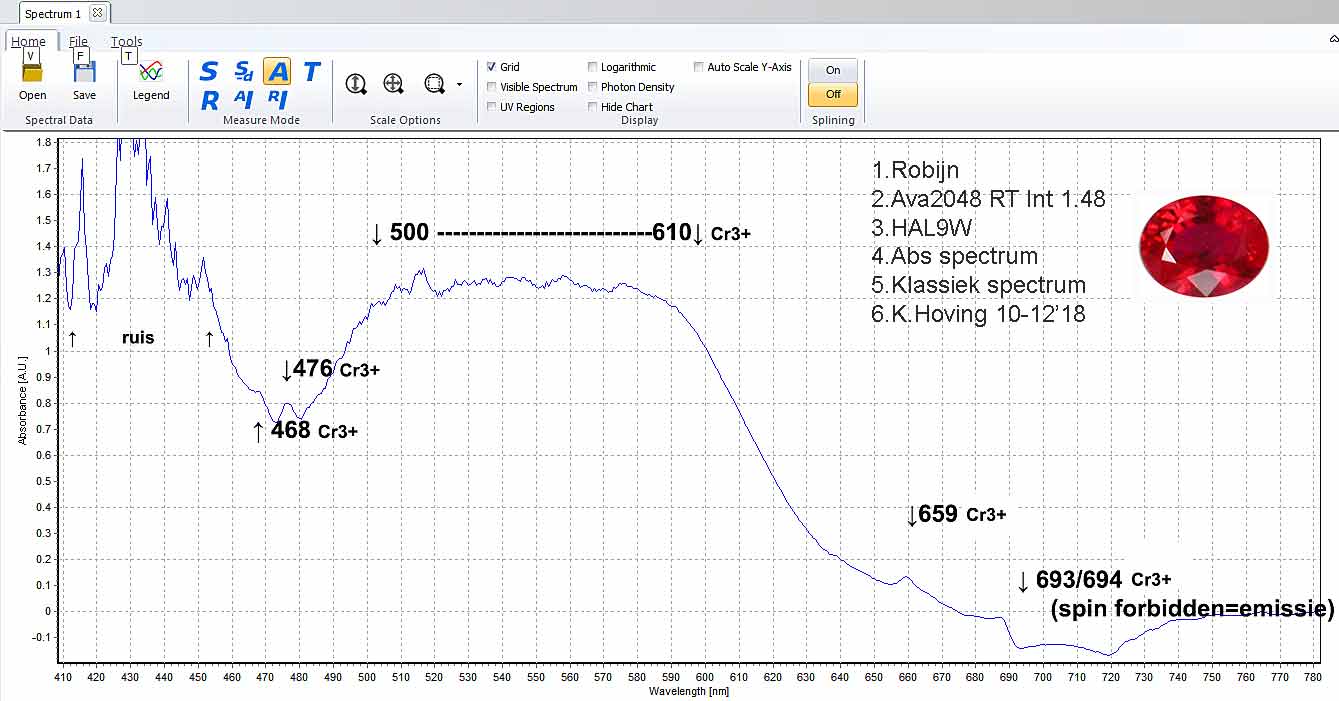Click the ruby gemstone image
1339x701 pixels.
click(x=1204, y=246)
